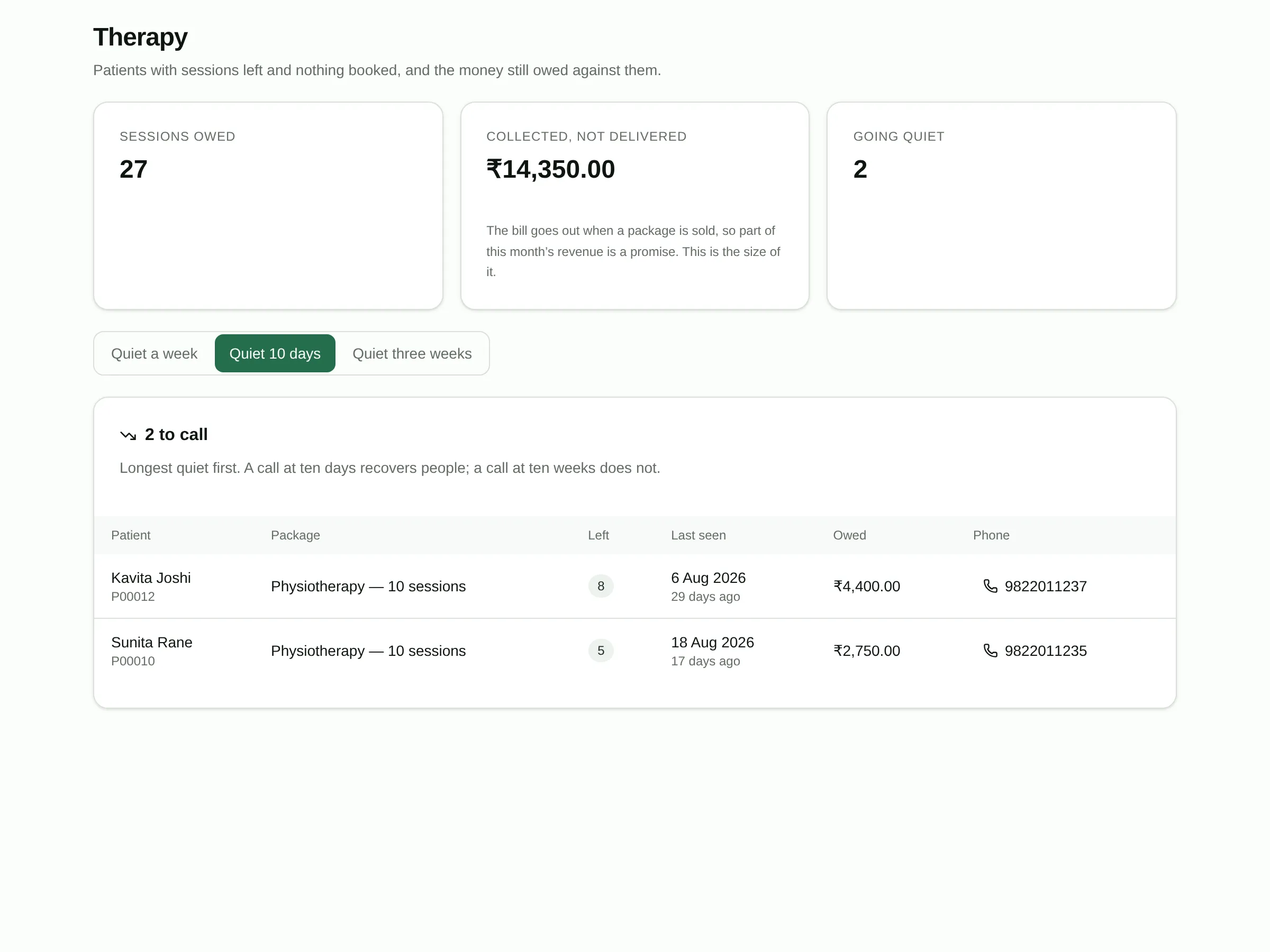Open patient Sunita Rane
Viewport: 1270px width, 952px height.
151,642
